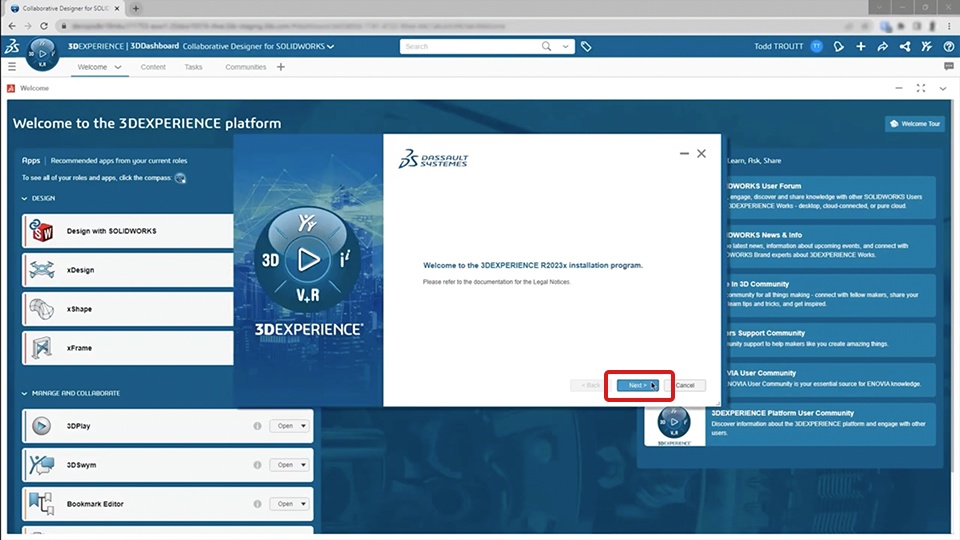
Task: Open the hamburger menu below the logo
Action: point(12,67)
